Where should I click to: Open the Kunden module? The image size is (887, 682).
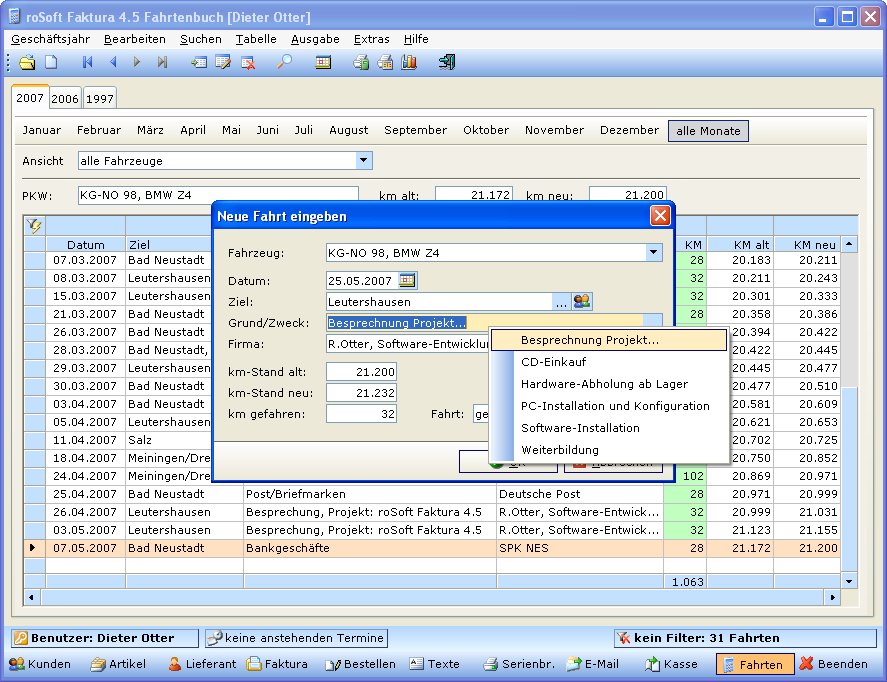click(x=40, y=664)
